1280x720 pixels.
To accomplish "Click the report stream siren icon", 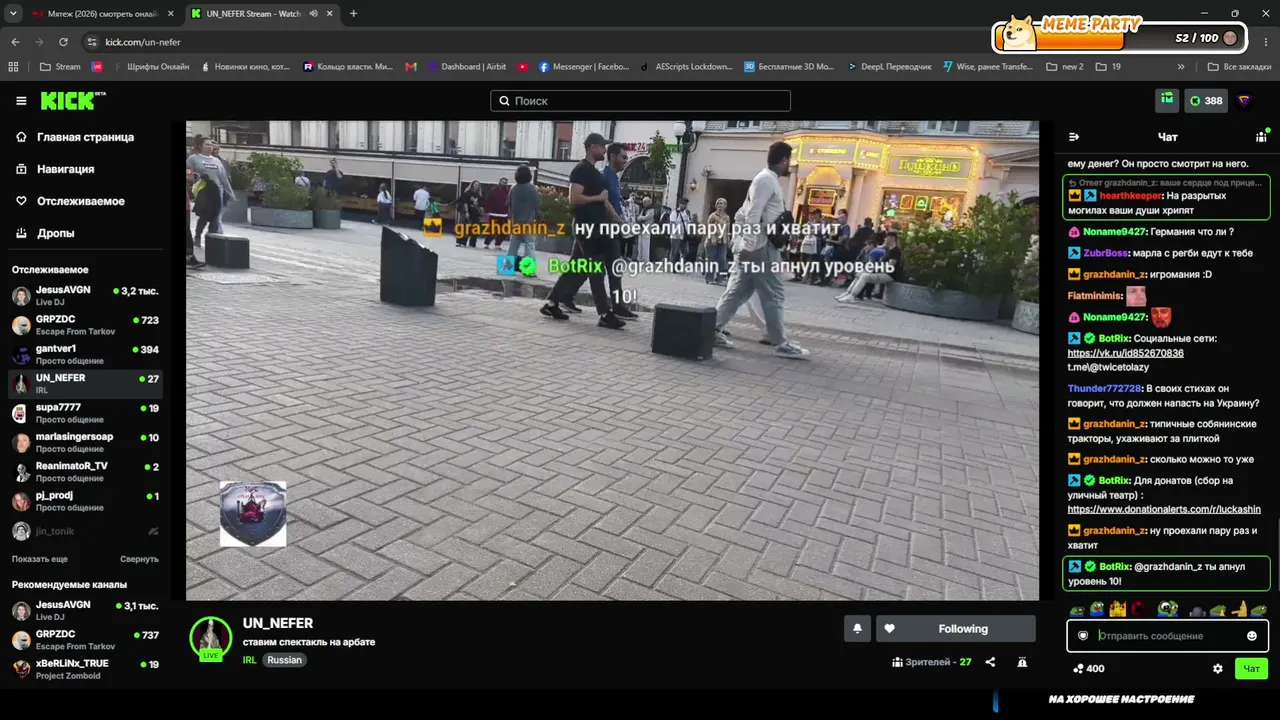I will [x=1022, y=662].
